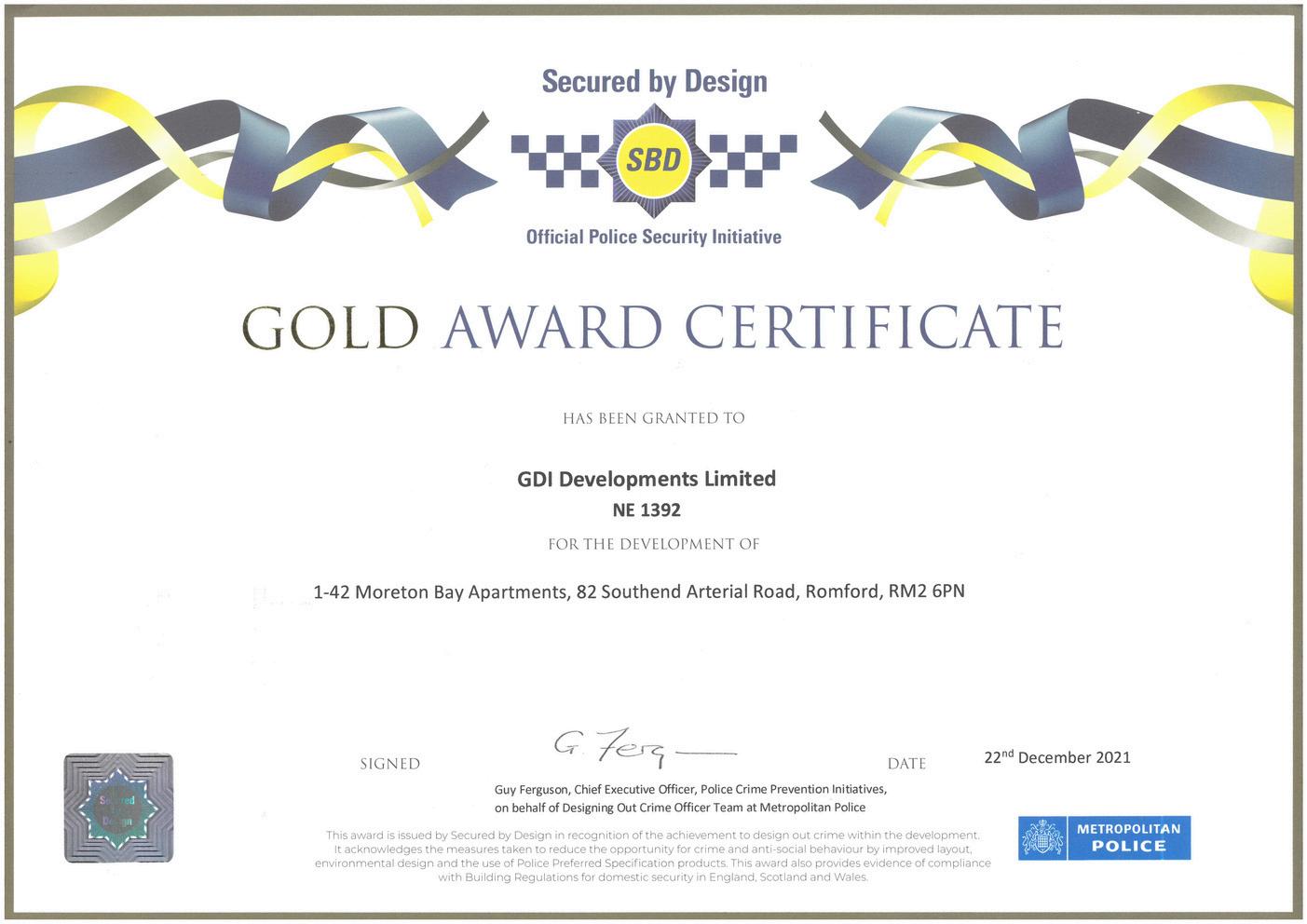This screenshot has width=1307, height=924.
Task: Select the 'Secured by Design' heading
Action: 654,82
